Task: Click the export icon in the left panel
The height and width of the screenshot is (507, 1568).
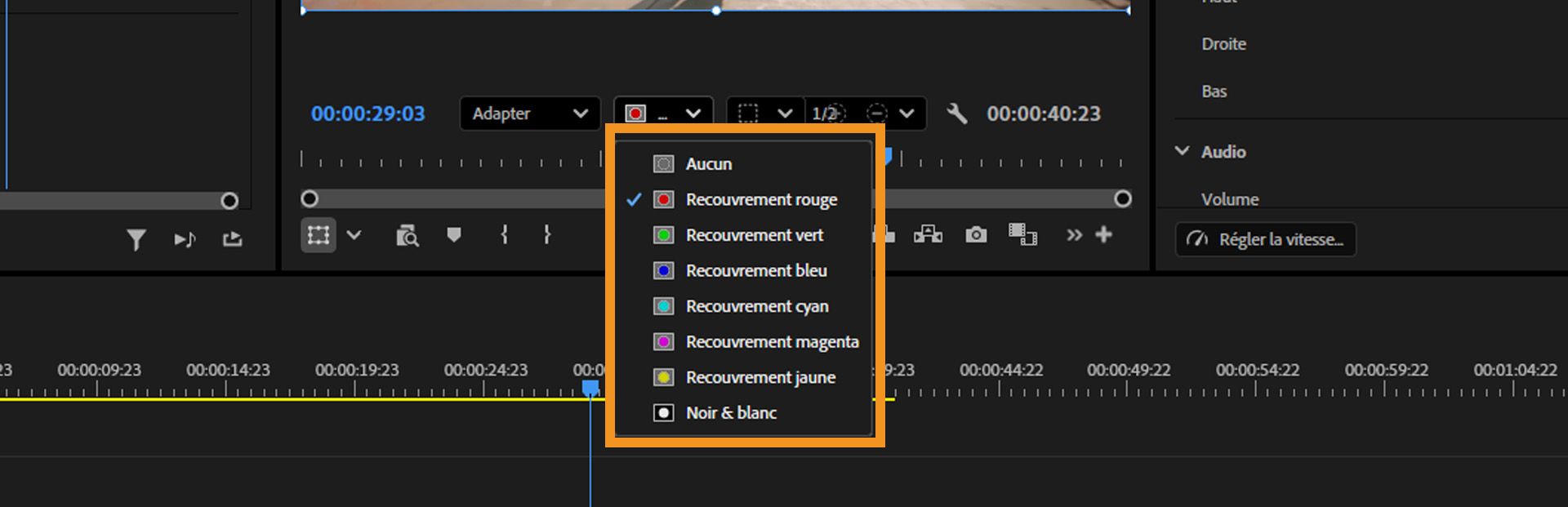Action: 233,238
